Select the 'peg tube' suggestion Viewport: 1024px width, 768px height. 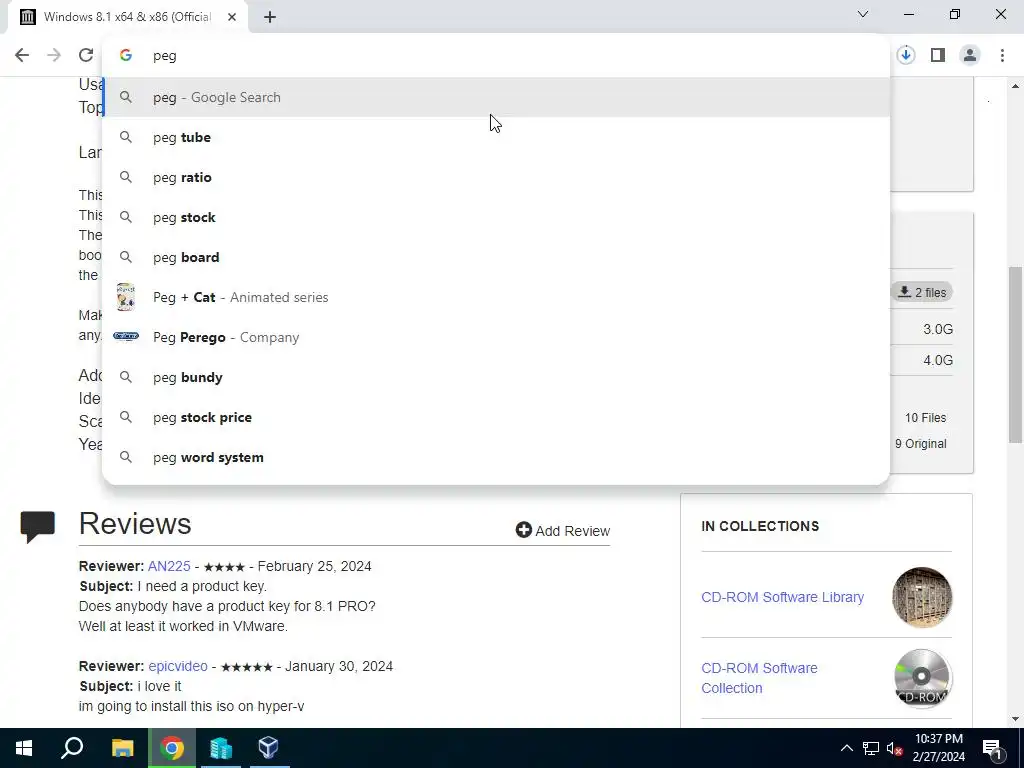[x=496, y=137]
